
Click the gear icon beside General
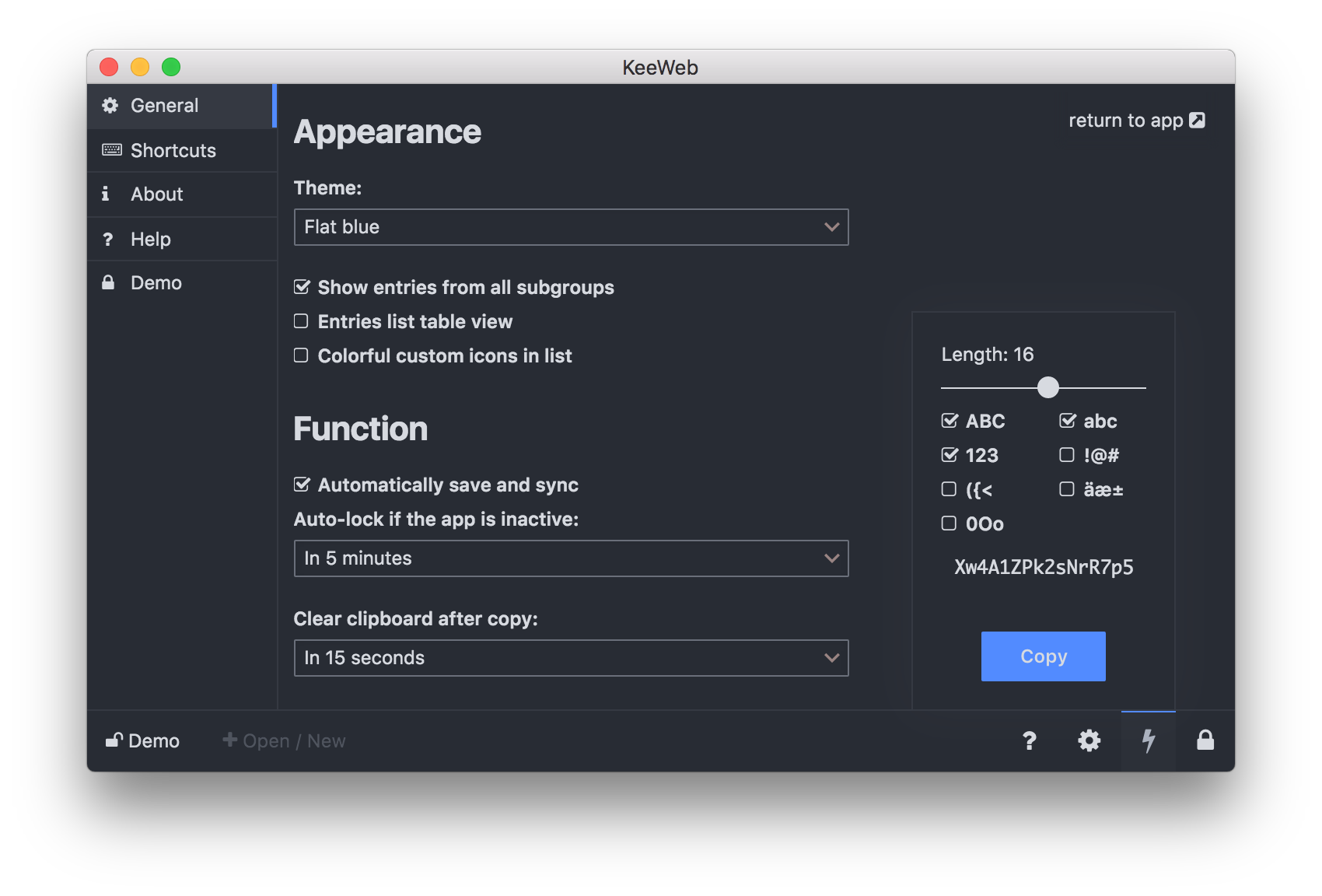110,105
